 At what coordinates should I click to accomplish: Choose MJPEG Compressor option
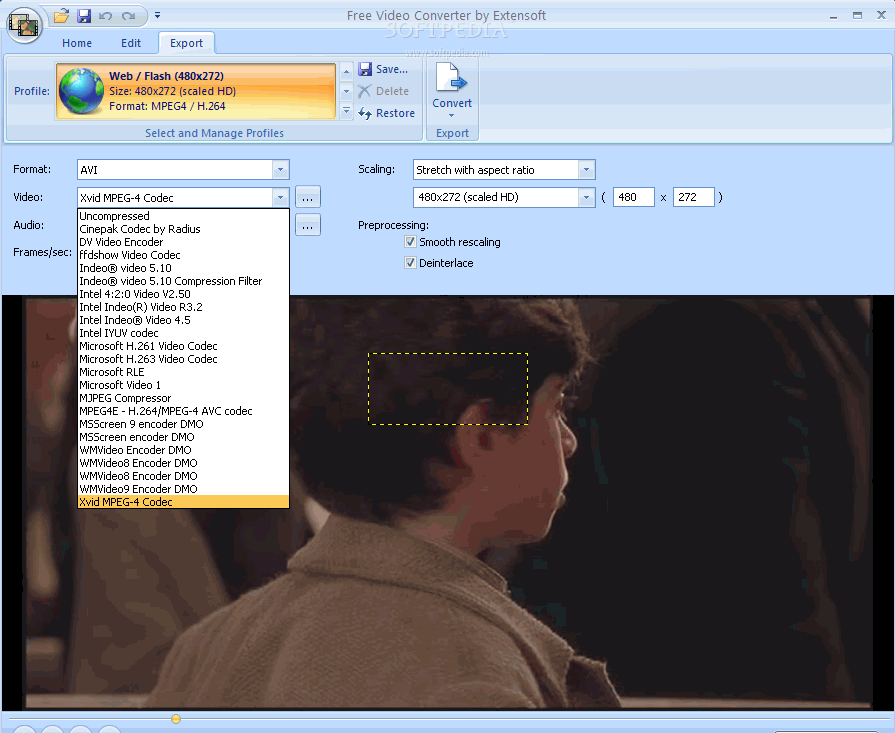pyautogui.click(x=183, y=398)
